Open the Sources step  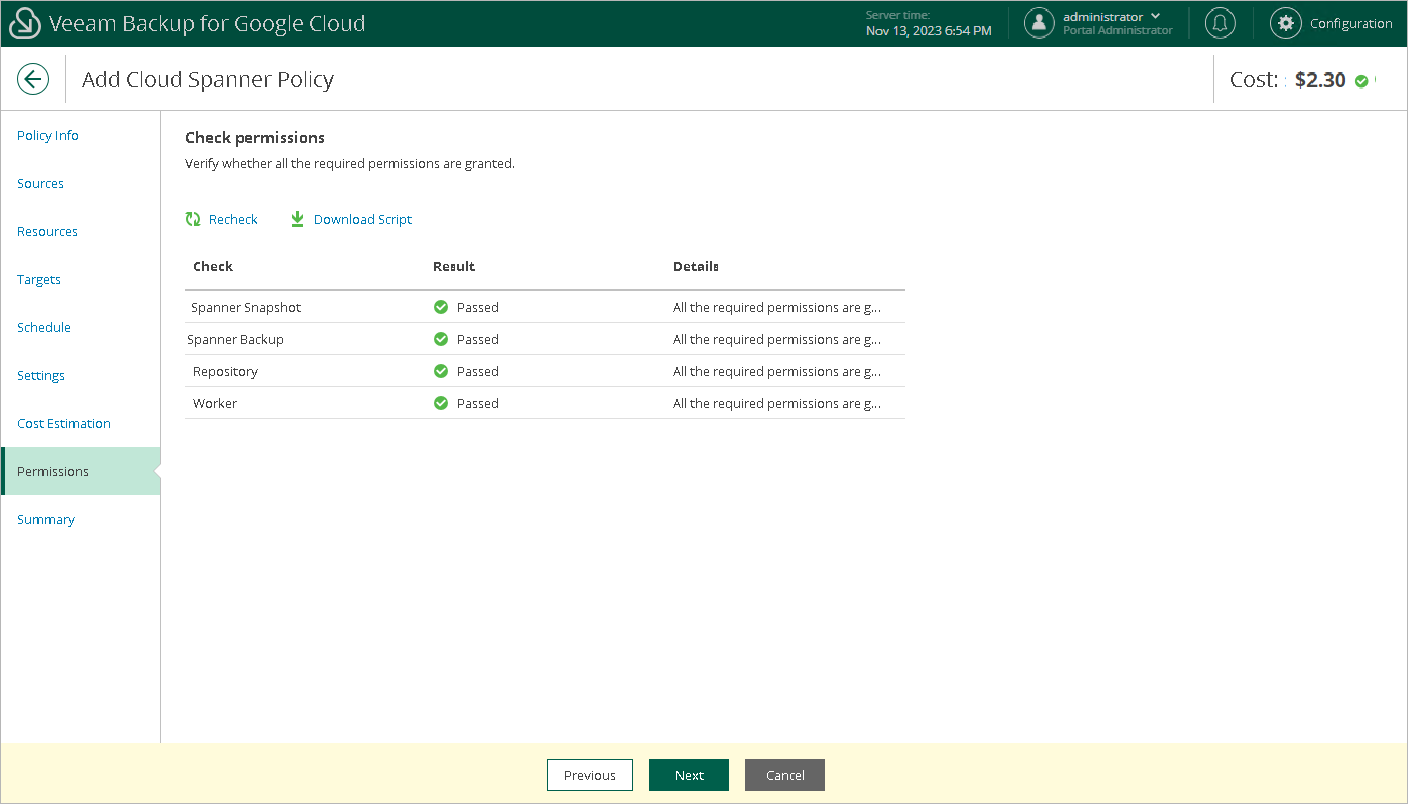pos(40,183)
